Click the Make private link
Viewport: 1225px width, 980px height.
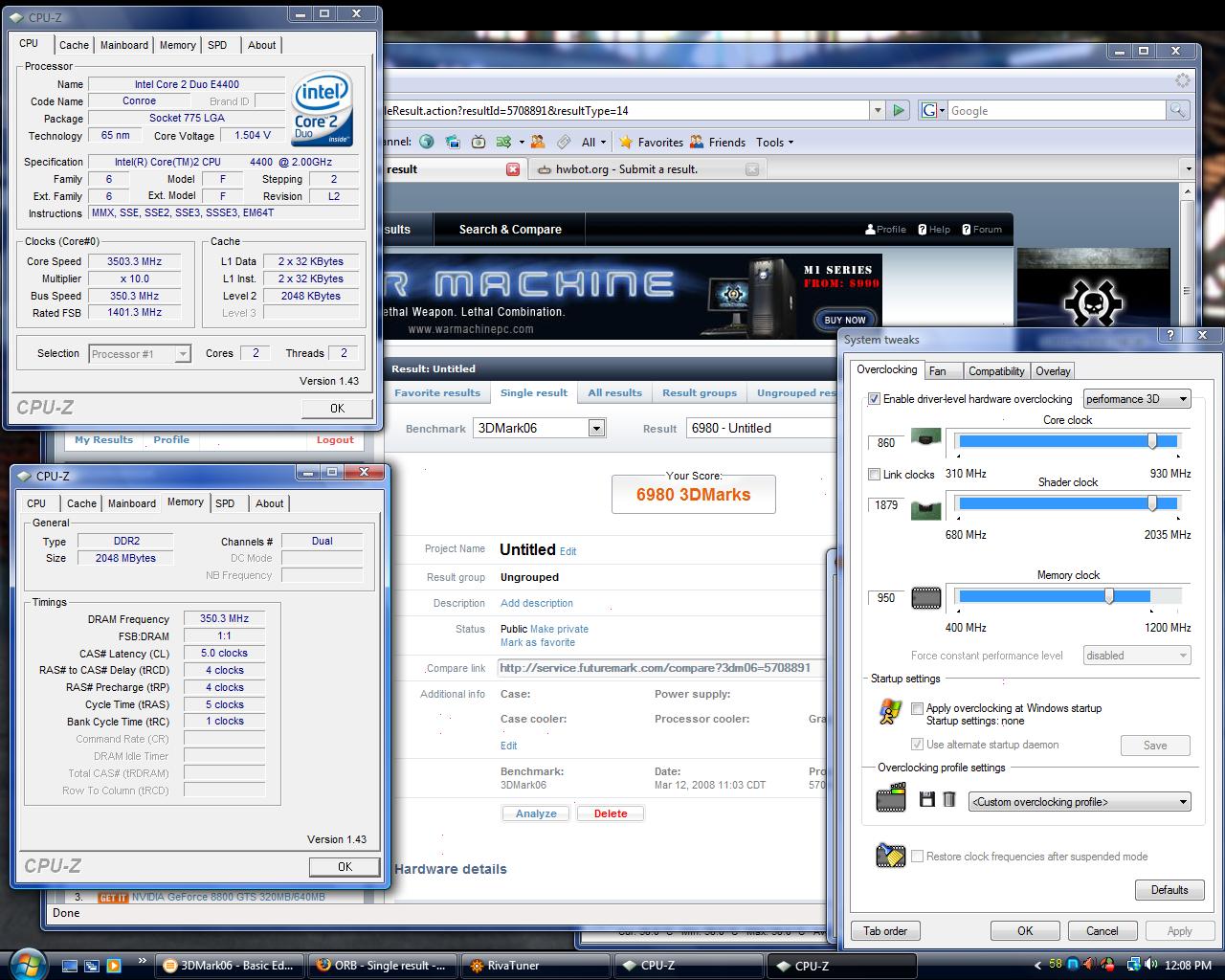click(x=559, y=629)
